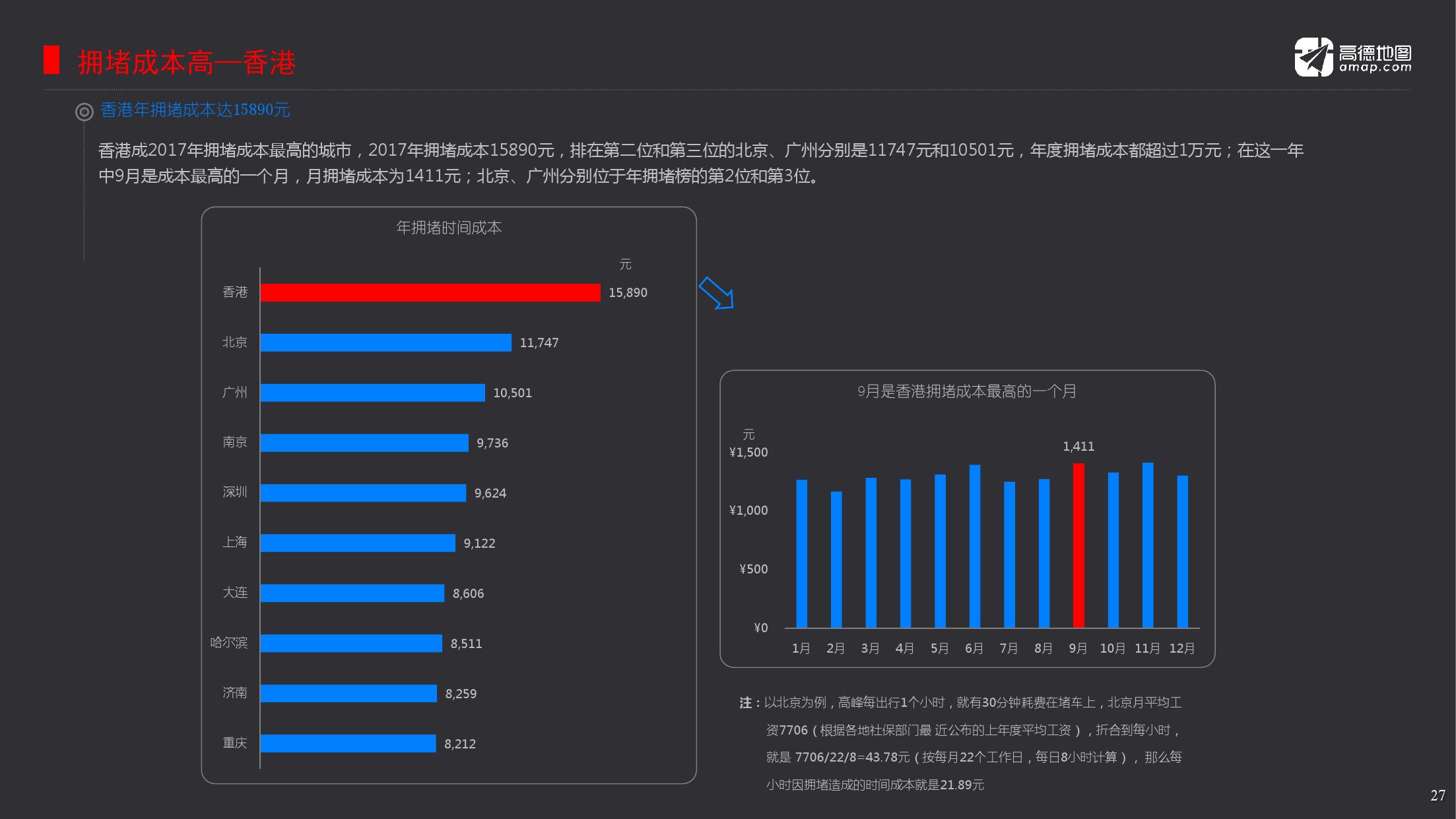Click the red 9月 column in chart

[x=1078, y=545]
